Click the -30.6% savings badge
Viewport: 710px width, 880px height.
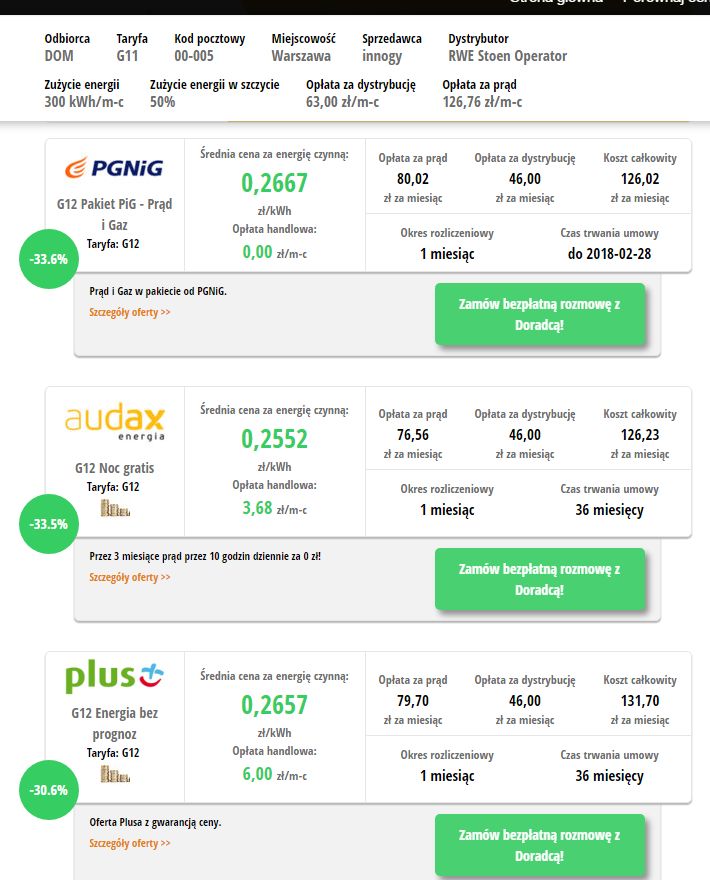coord(49,790)
